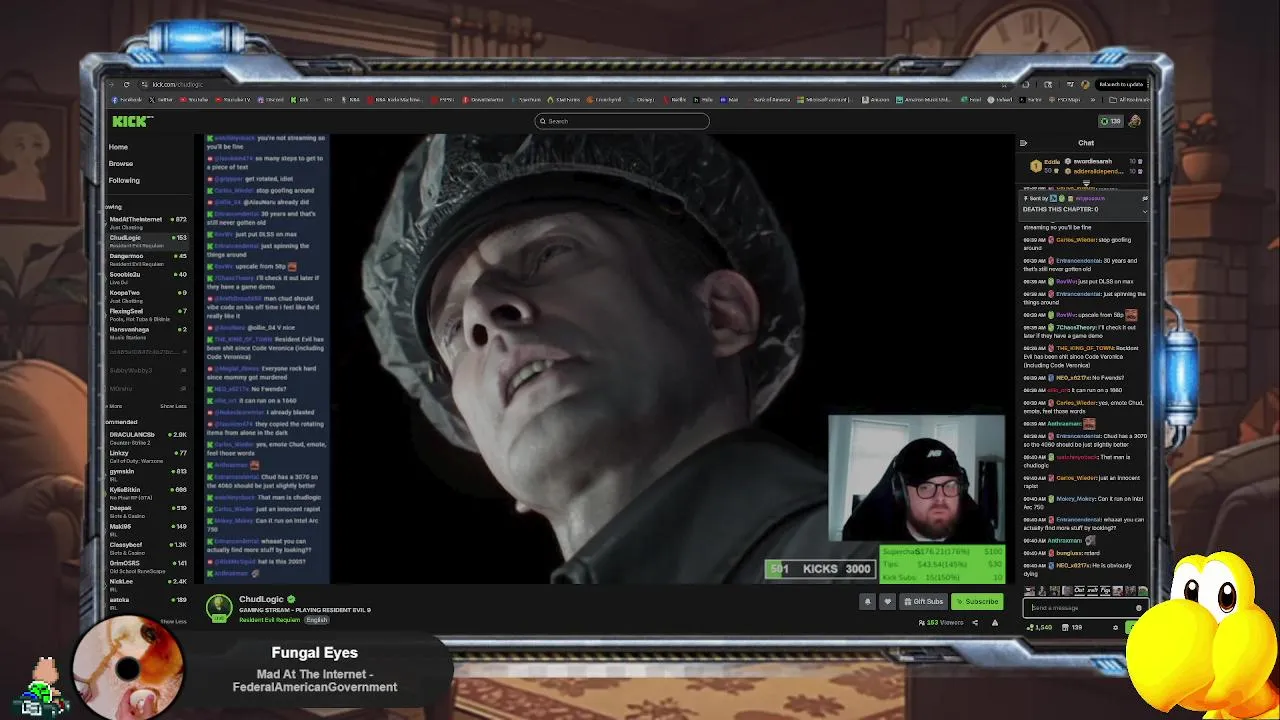Click 'Relaunch to update' in the browser
1280x720 pixels.
[1120, 85]
